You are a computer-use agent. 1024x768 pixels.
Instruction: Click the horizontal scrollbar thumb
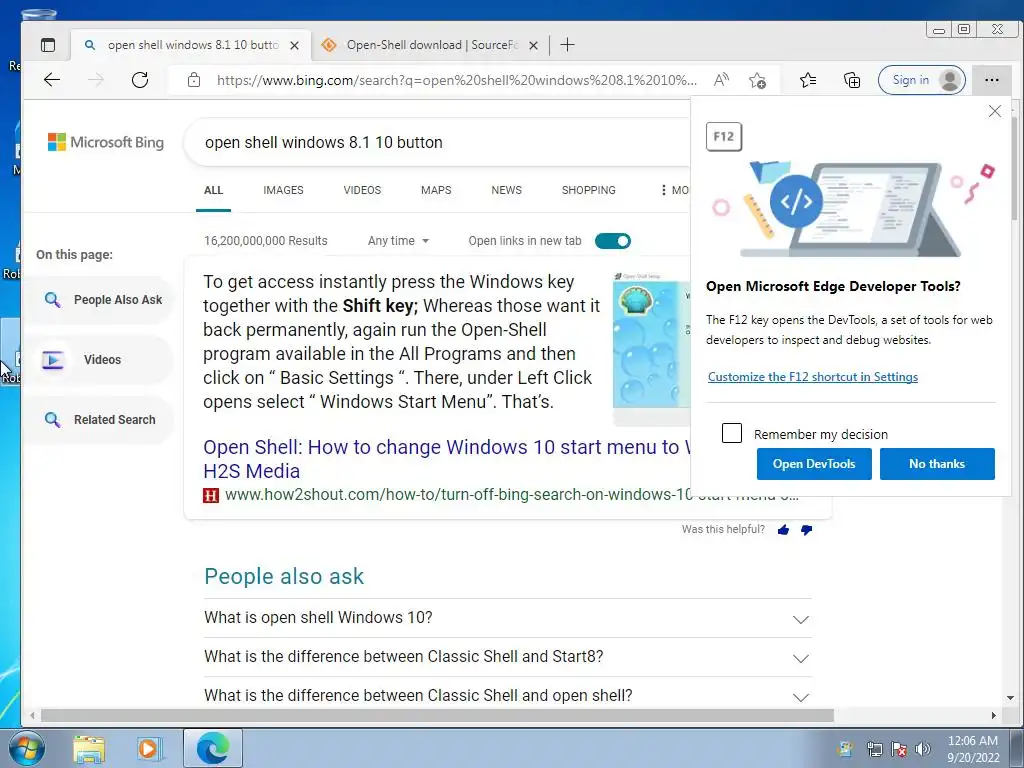[437, 716]
